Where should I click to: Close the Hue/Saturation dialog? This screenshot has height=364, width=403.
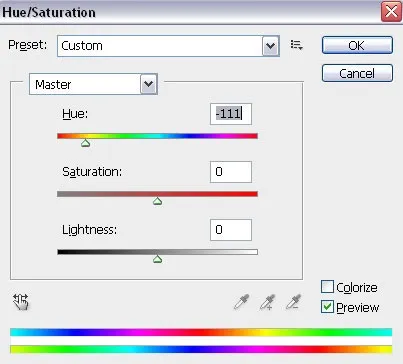(x=391, y=12)
